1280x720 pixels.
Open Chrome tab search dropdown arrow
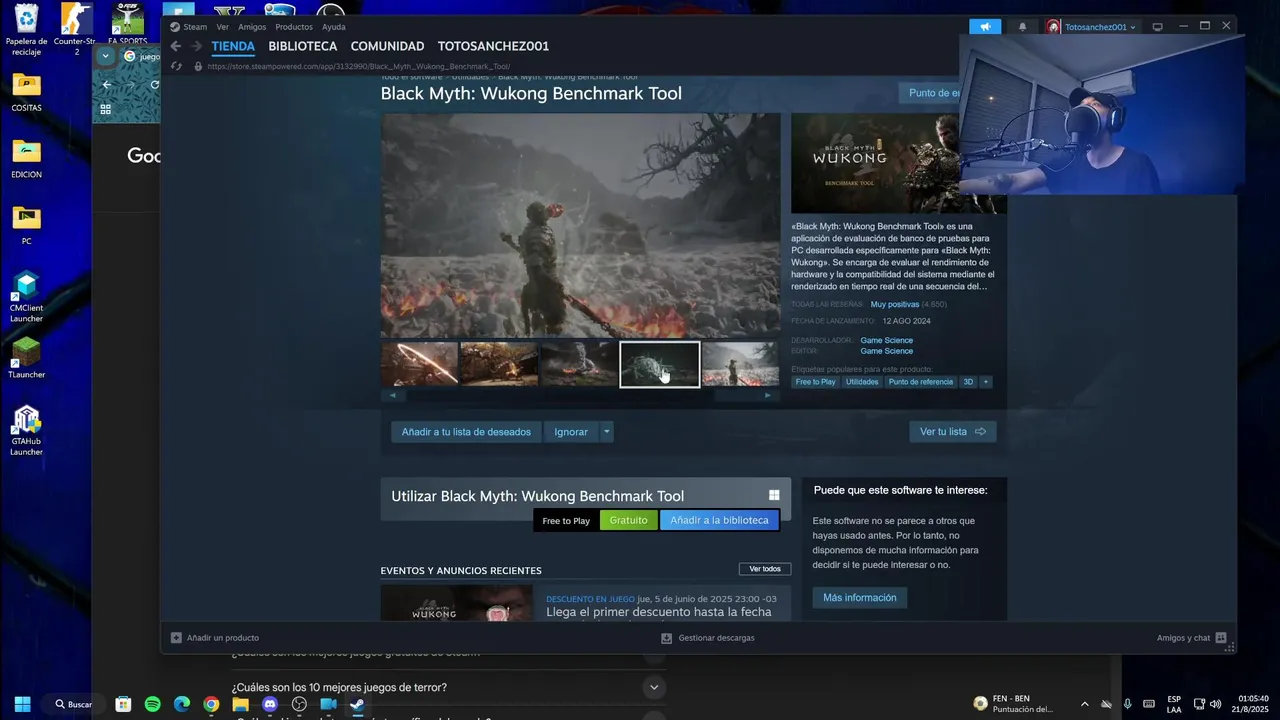[106, 56]
